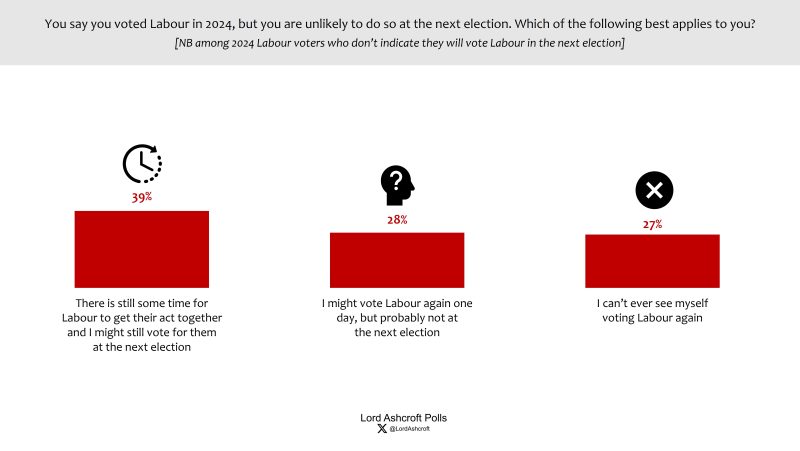Click the 'I can't ever see myself' caption

coord(653,310)
